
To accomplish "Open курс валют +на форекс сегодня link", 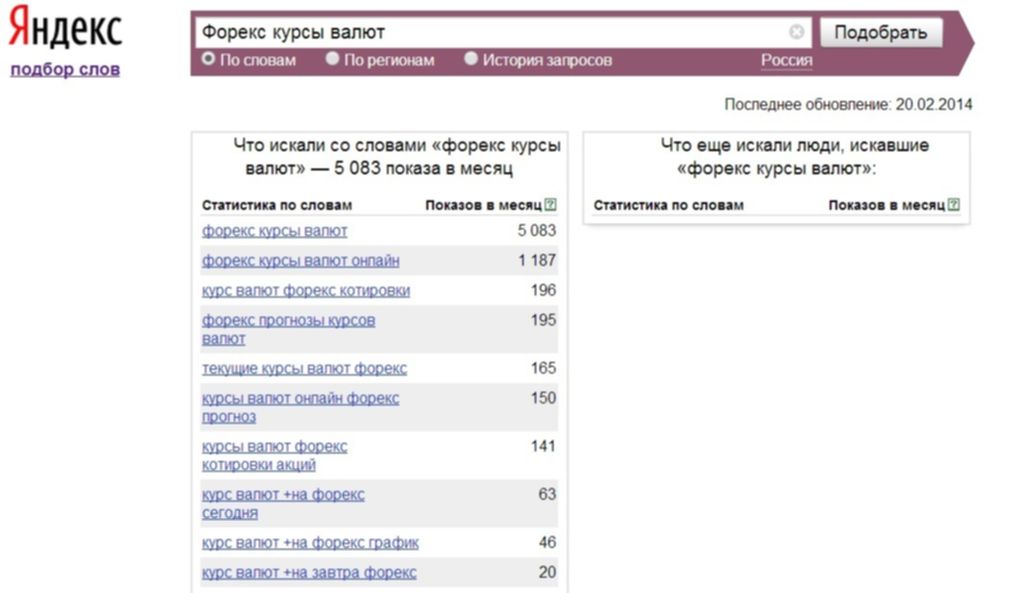I will [x=283, y=504].
